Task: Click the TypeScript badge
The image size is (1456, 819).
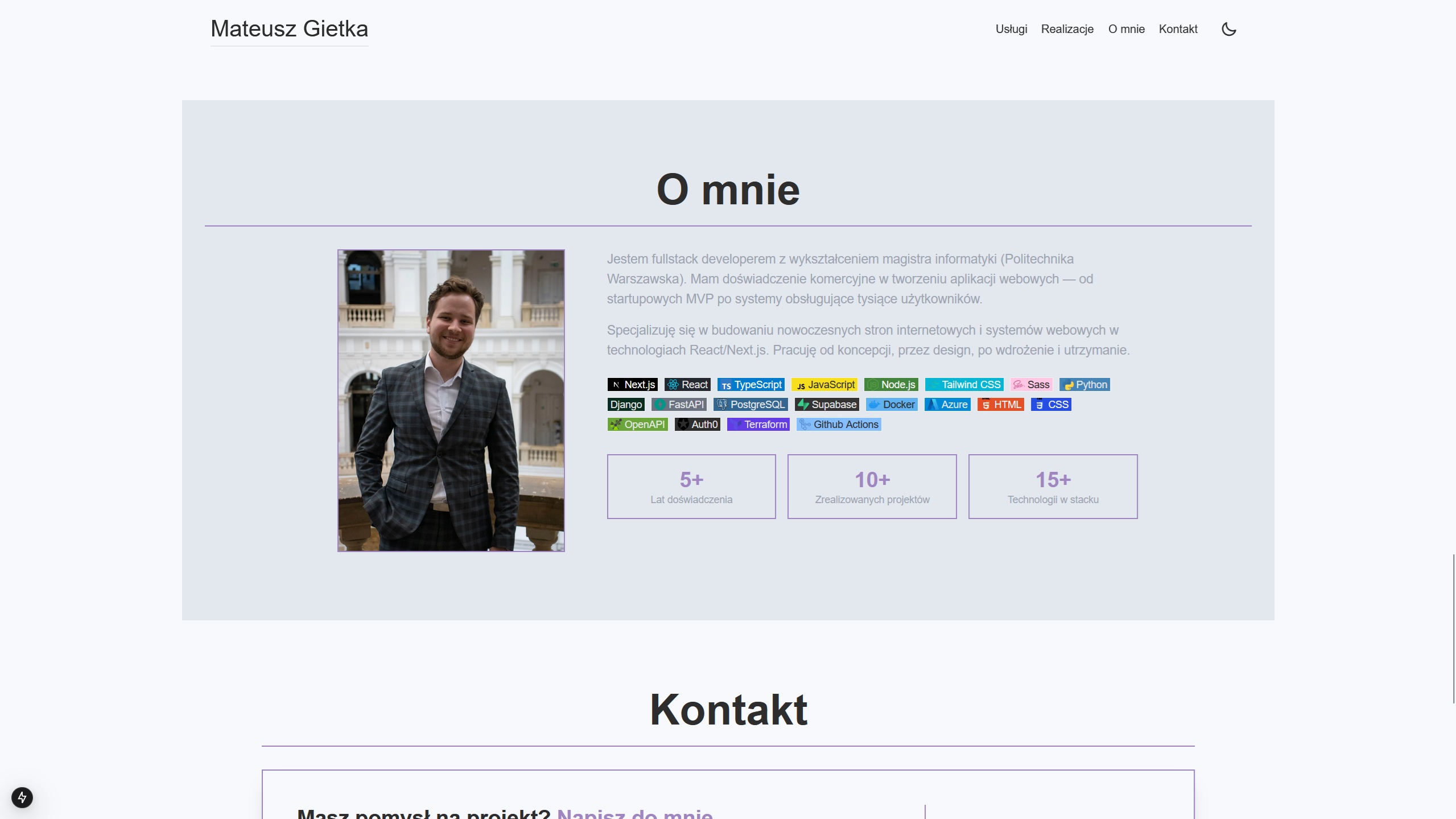Action: pyautogui.click(x=751, y=384)
